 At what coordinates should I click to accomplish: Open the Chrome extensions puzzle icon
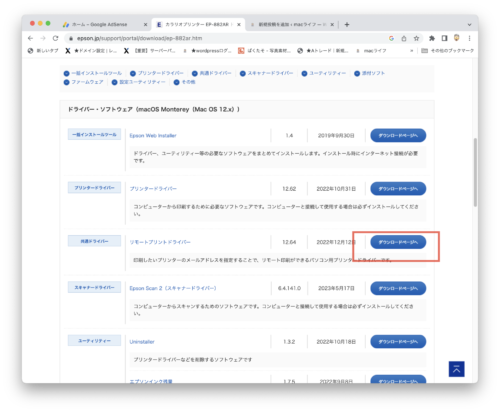tap(432, 38)
